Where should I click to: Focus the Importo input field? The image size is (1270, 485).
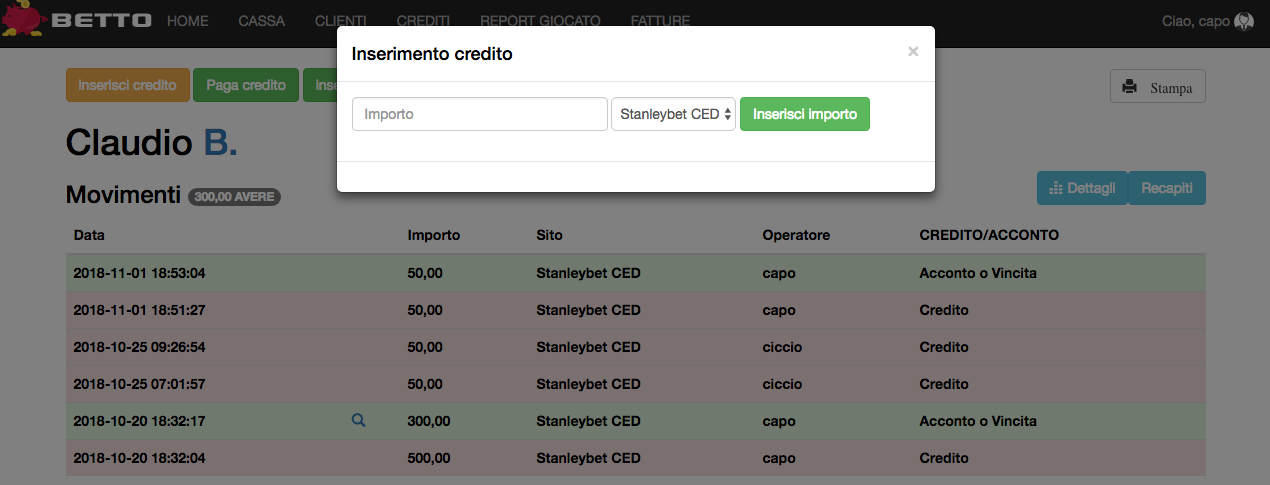pyautogui.click(x=480, y=114)
